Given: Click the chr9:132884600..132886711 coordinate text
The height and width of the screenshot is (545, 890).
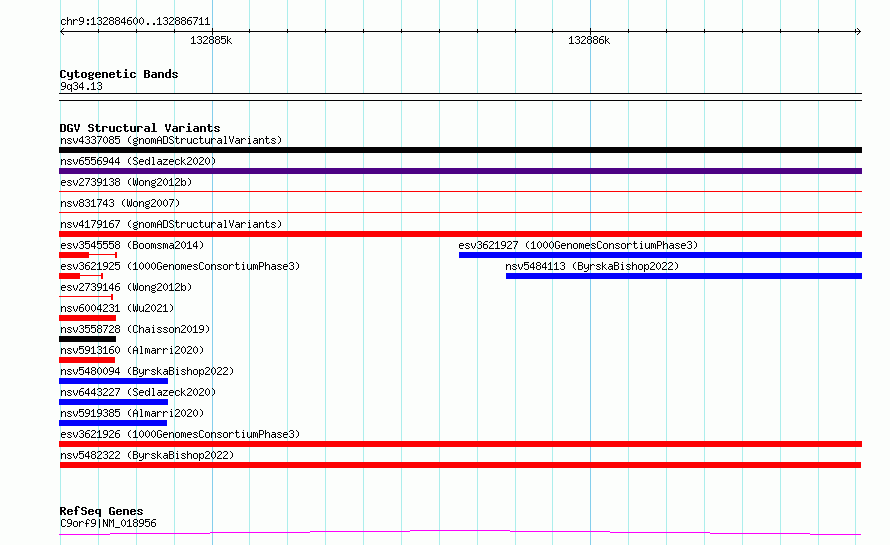Looking at the screenshot, I should coord(135,22).
